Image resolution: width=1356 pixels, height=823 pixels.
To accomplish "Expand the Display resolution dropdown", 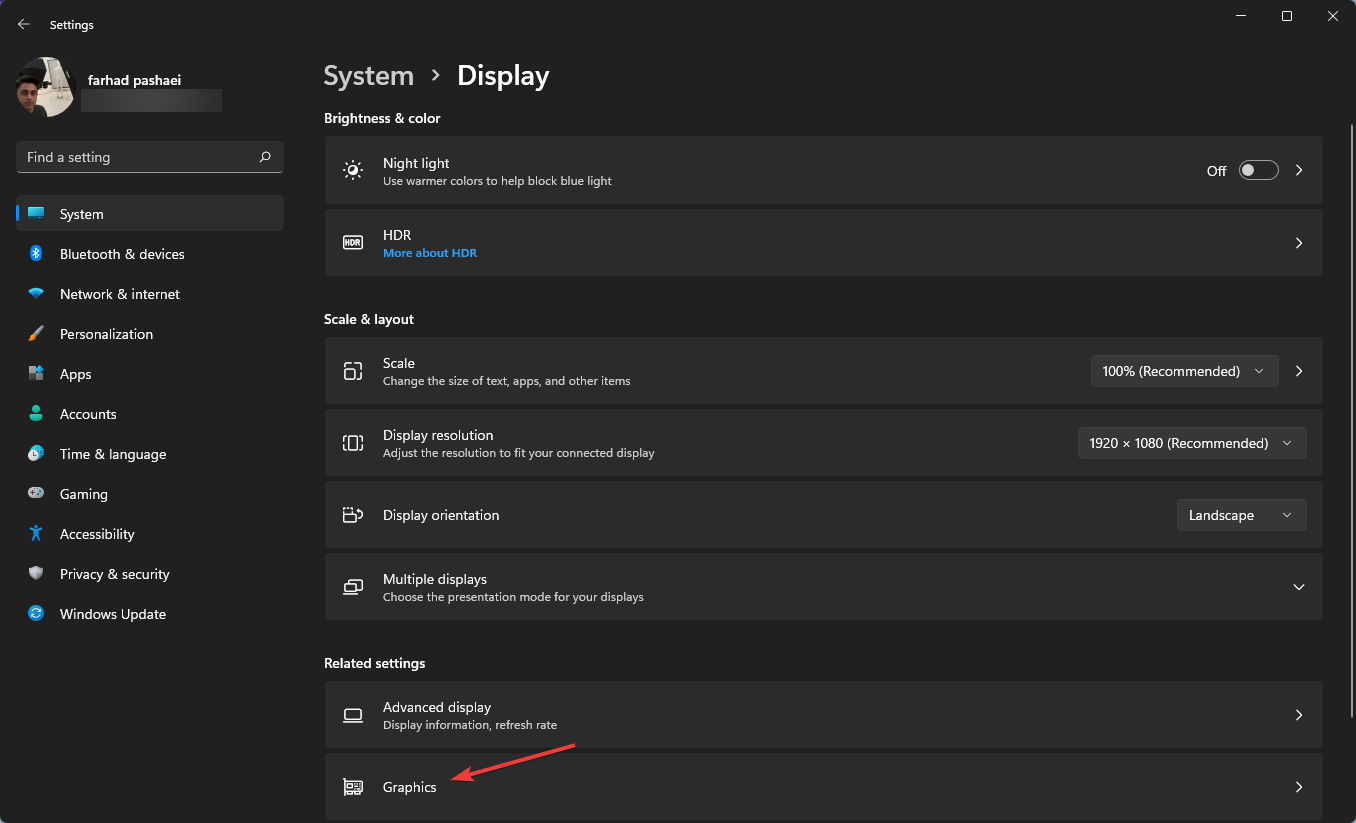I will (x=1191, y=443).
